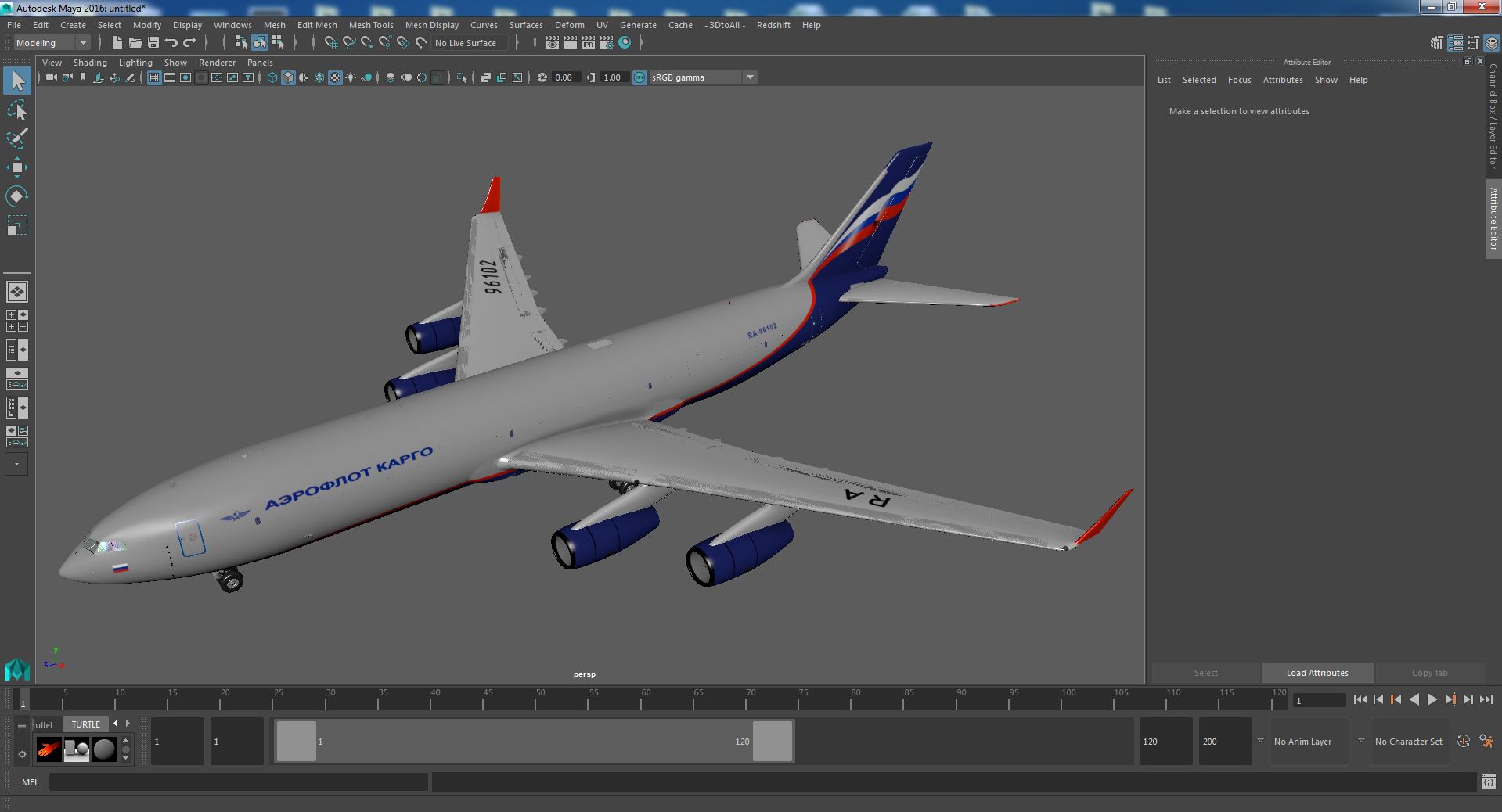Activate the Move tool

tap(17, 167)
